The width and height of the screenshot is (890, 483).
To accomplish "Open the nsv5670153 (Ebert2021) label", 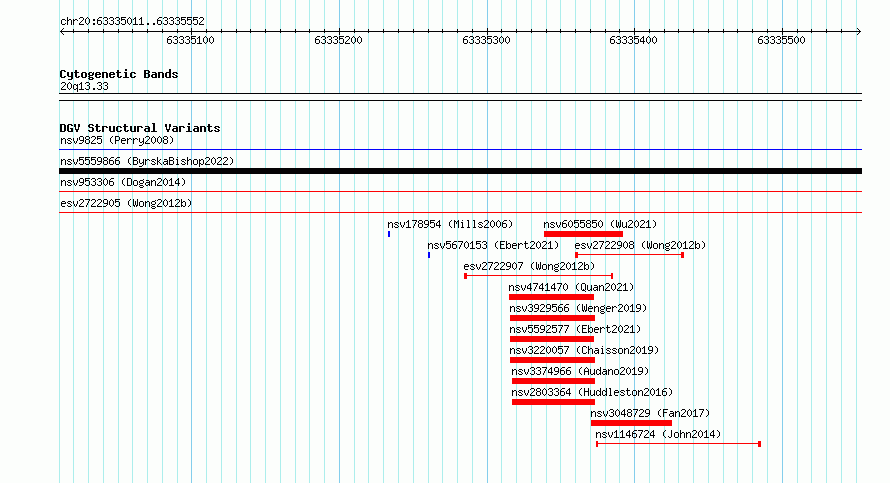I will coord(493,245).
